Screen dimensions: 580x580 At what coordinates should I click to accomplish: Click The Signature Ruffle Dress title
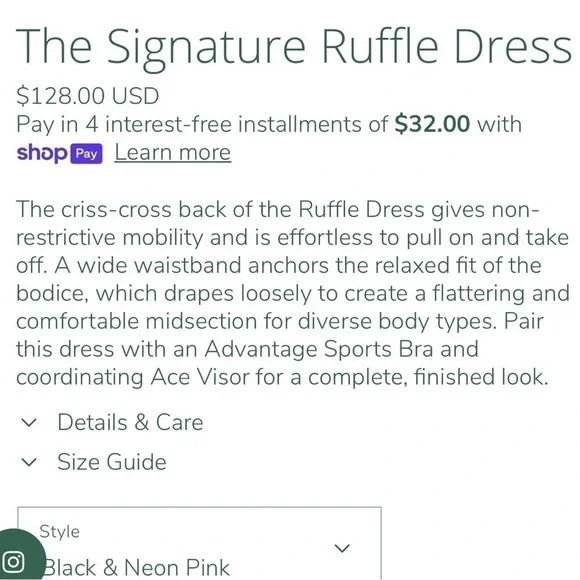coord(294,47)
